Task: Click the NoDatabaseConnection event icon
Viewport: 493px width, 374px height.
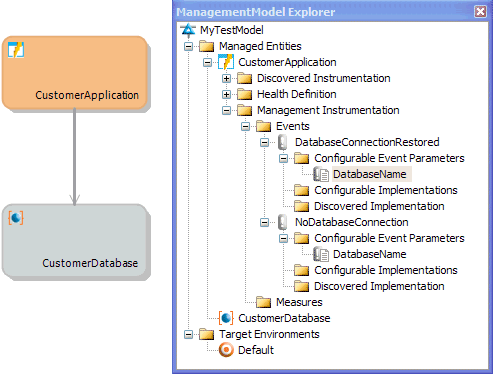Action: pos(283,222)
